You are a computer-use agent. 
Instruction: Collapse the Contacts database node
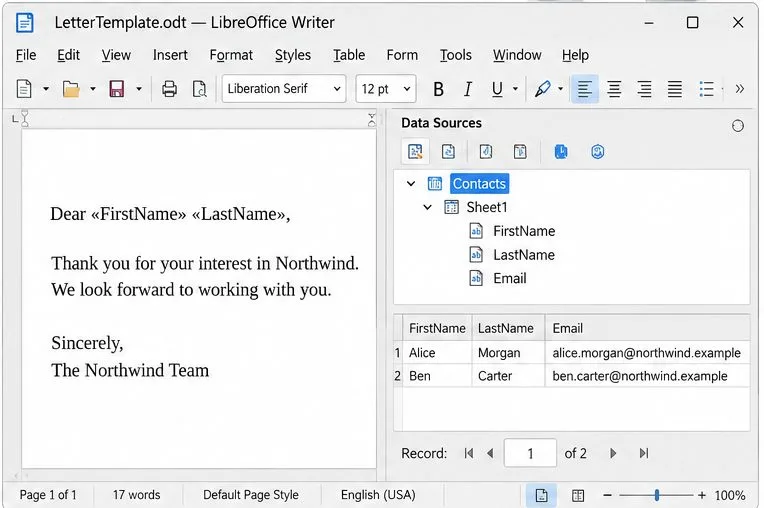(411, 184)
